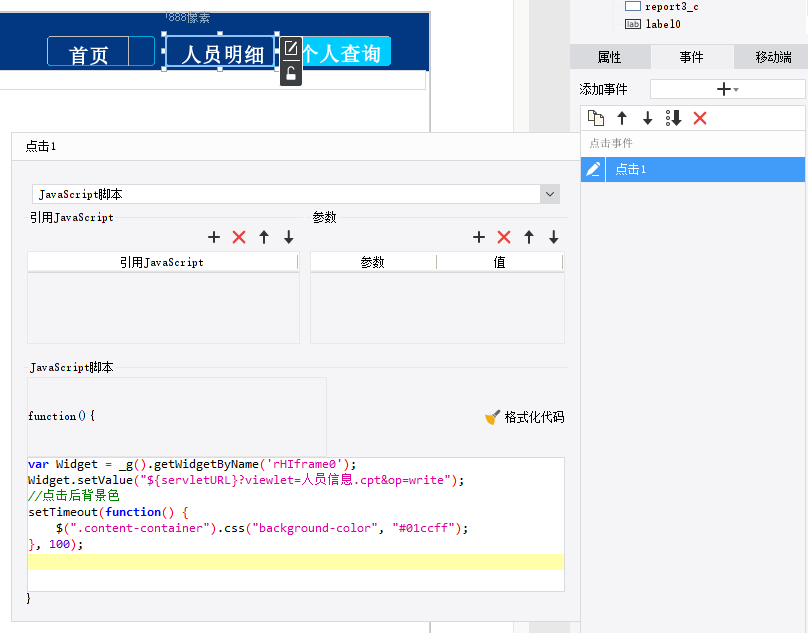Image resolution: width=808 pixels, height=633 pixels.
Task: Toggle the lock icon beside 人员明细 widget
Action: (x=291, y=74)
